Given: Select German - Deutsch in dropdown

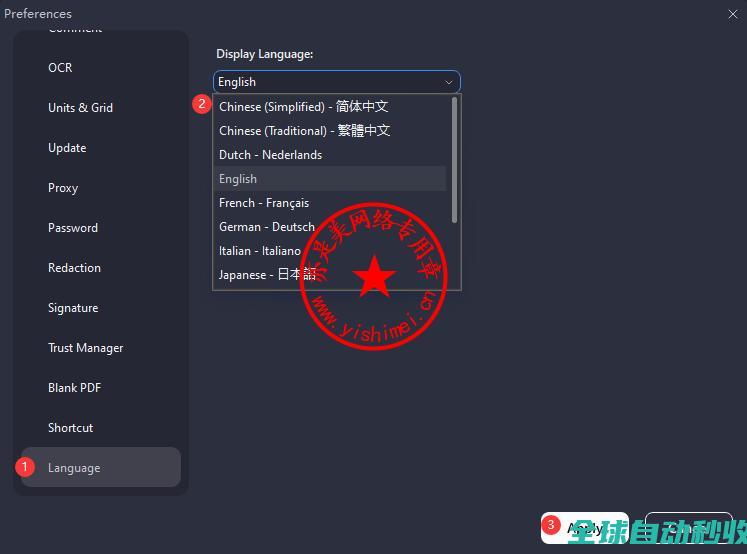Looking at the screenshot, I should point(267,227).
